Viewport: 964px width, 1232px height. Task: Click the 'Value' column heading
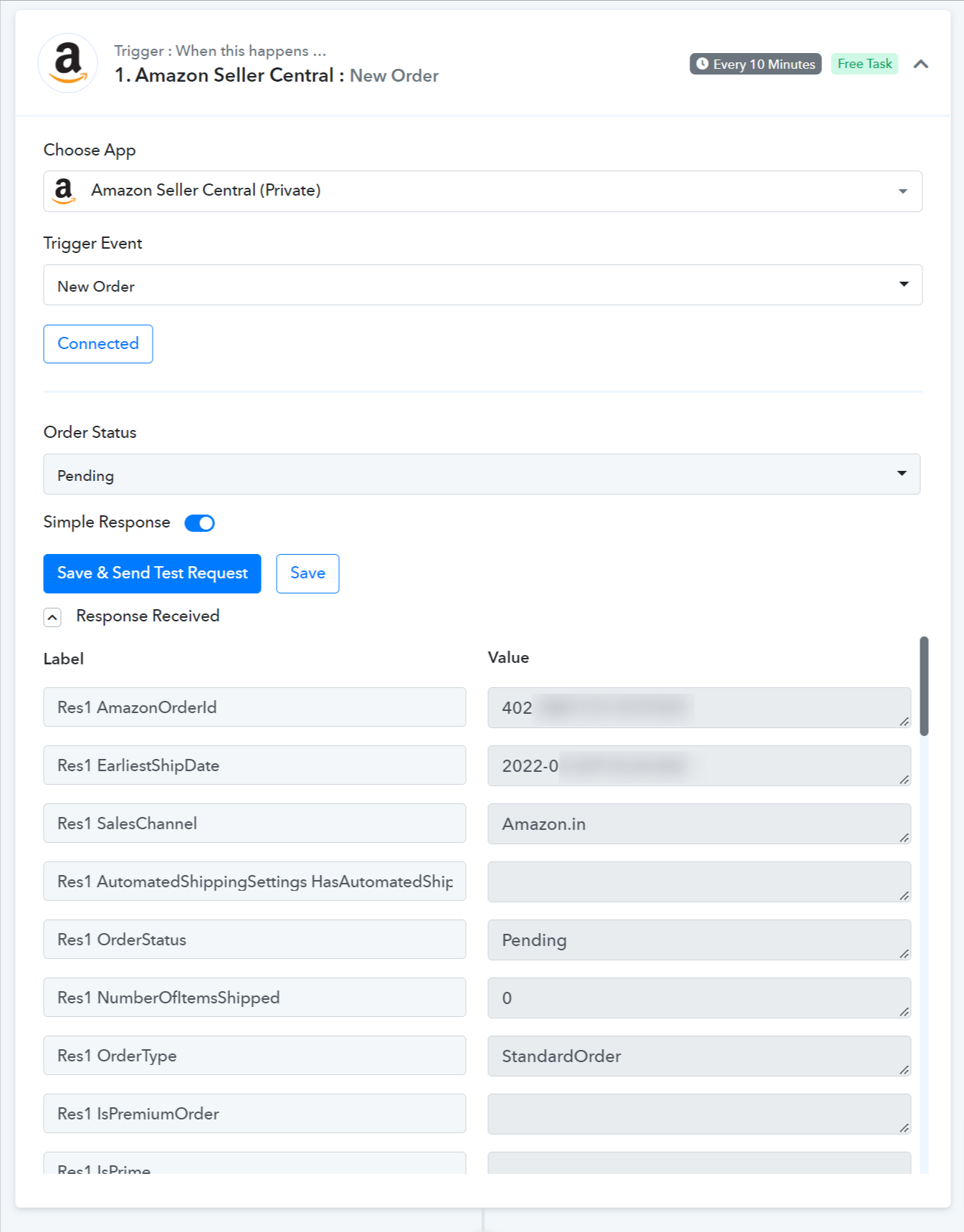pos(508,658)
